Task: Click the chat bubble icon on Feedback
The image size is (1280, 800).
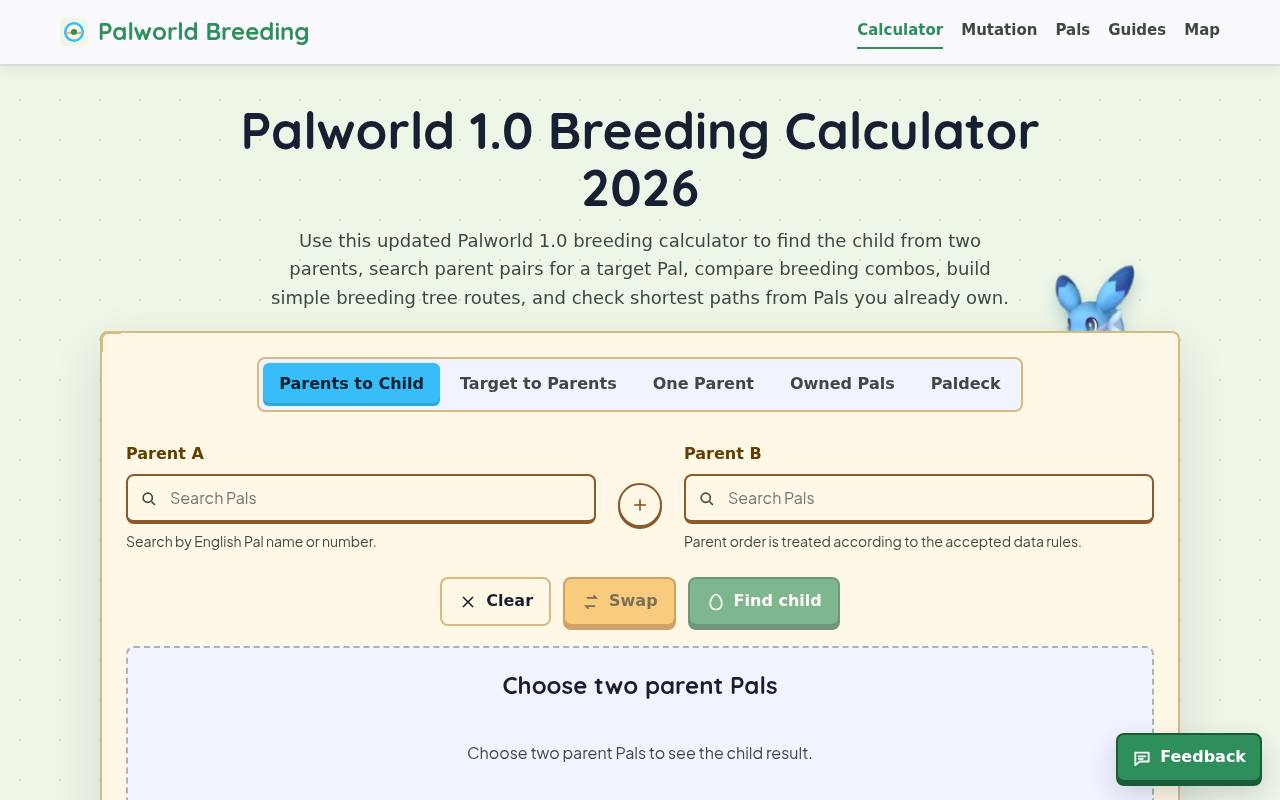Action: tap(1142, 758)
